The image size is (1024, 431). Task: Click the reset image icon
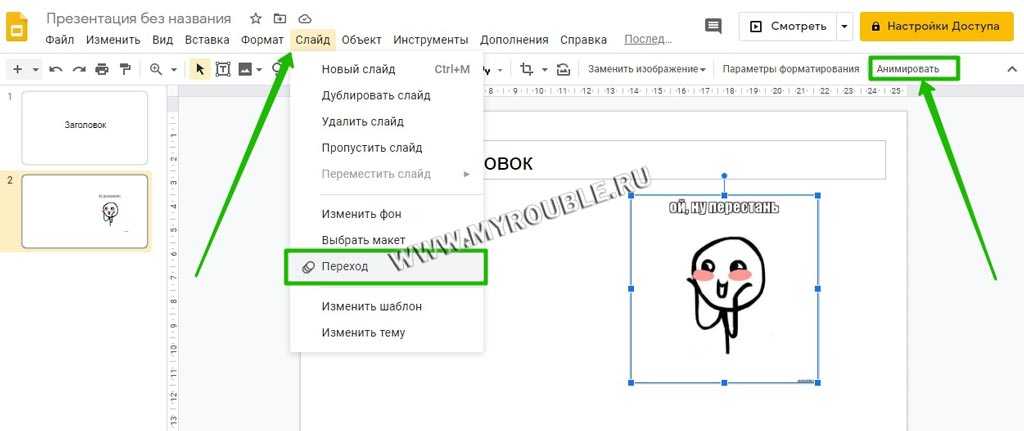564,69
